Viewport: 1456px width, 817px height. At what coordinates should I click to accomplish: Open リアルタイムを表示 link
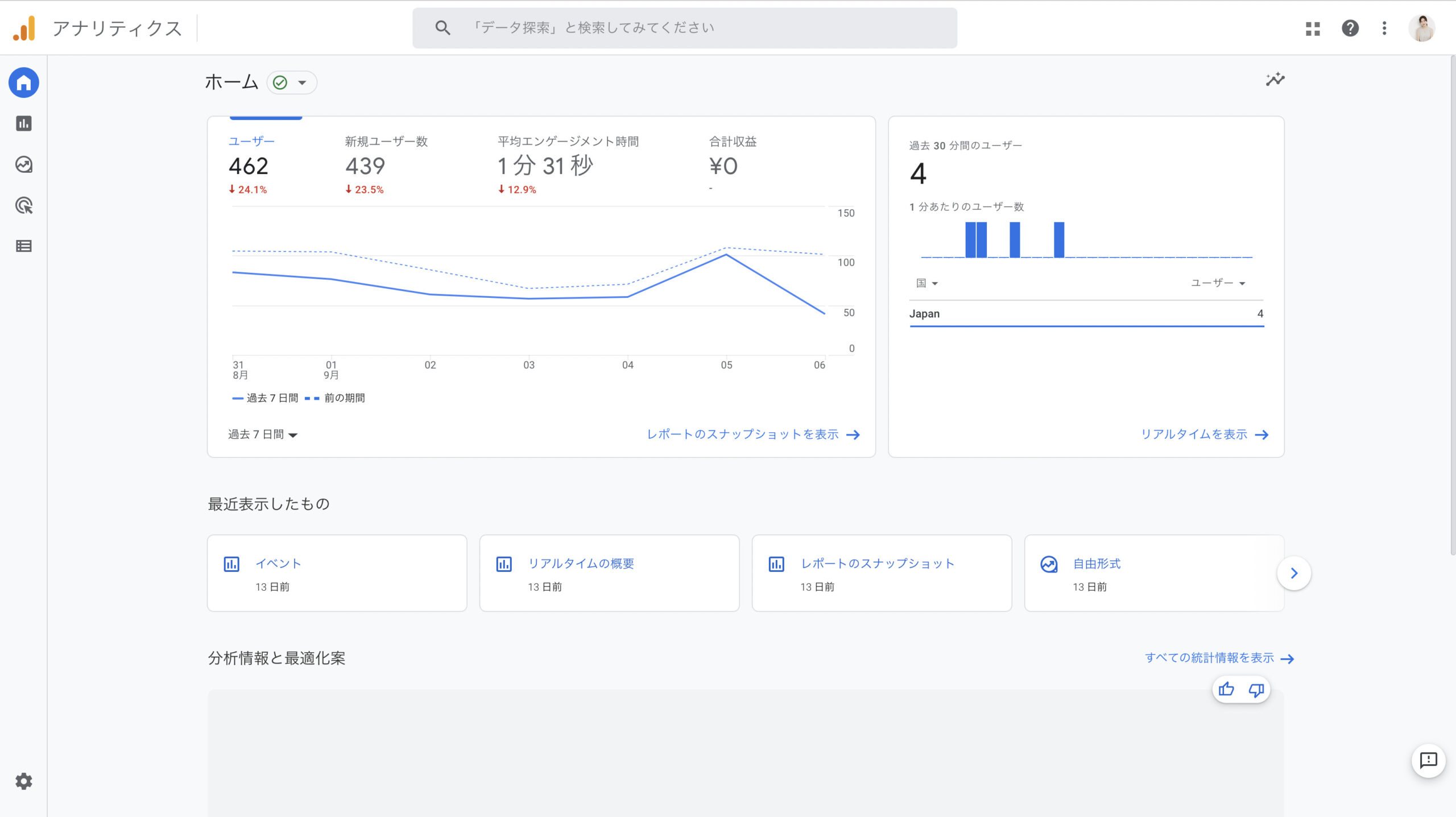(1205, 434)
